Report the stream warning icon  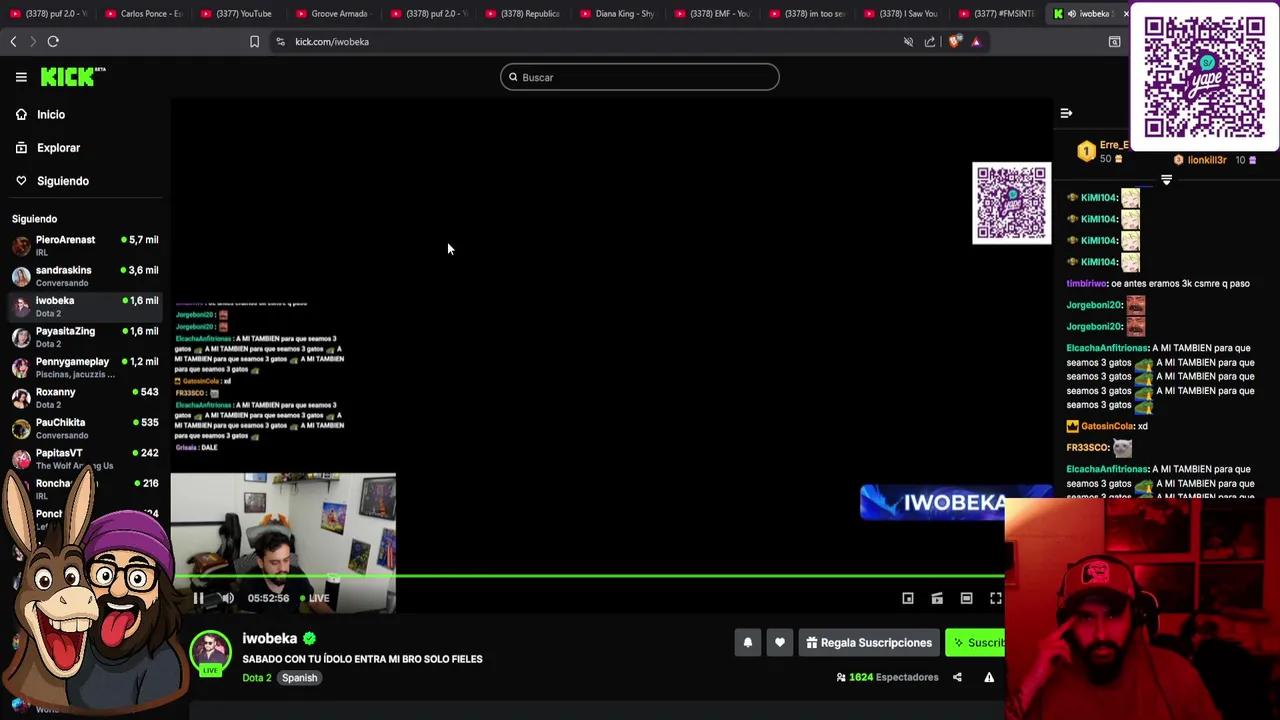[x=989, y=677]
